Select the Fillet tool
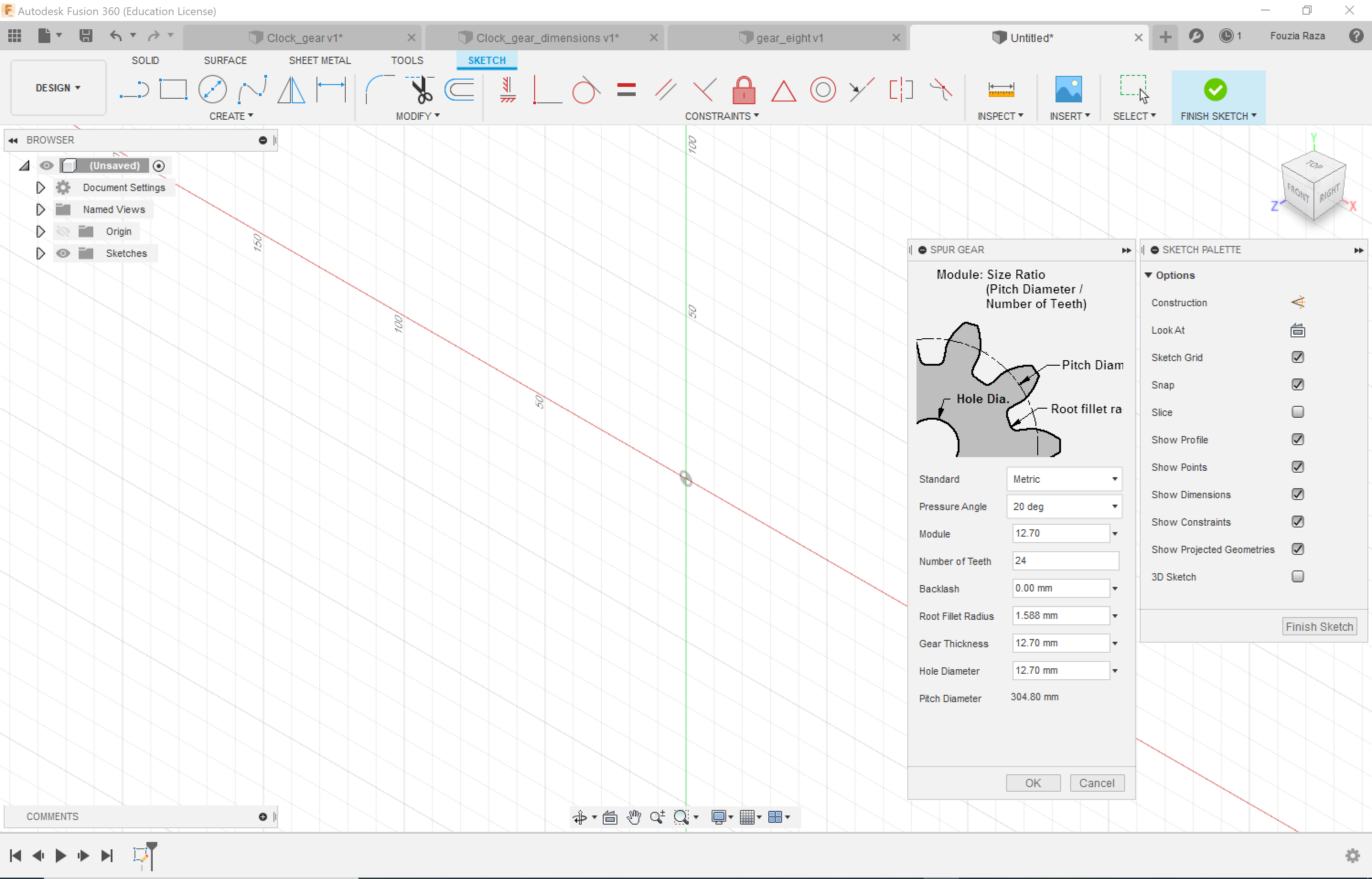The height and width of the screenshot is (879, 1372). click(x=380, y=90)
